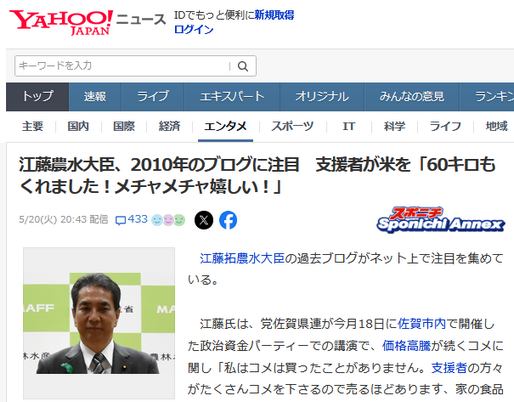Click the 新規取得 link
Image resolution: width=514 pixels, height=402 pixels.
(x=274, y=15)
